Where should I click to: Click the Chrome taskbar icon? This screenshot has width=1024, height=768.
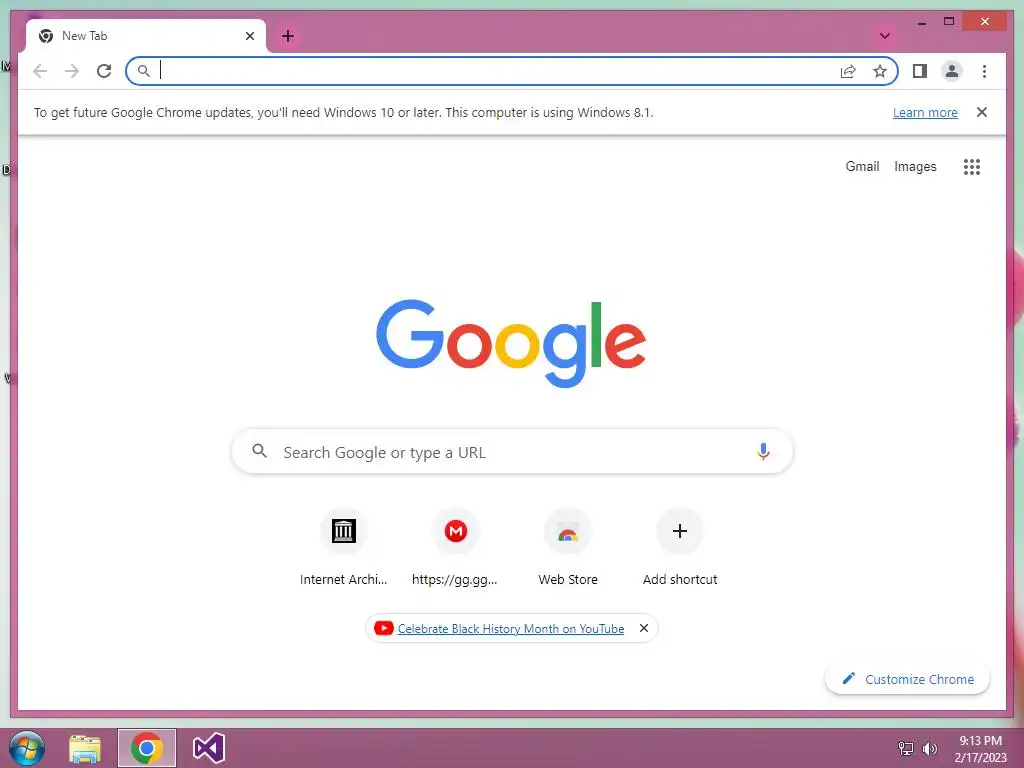[x=147, y=748]
